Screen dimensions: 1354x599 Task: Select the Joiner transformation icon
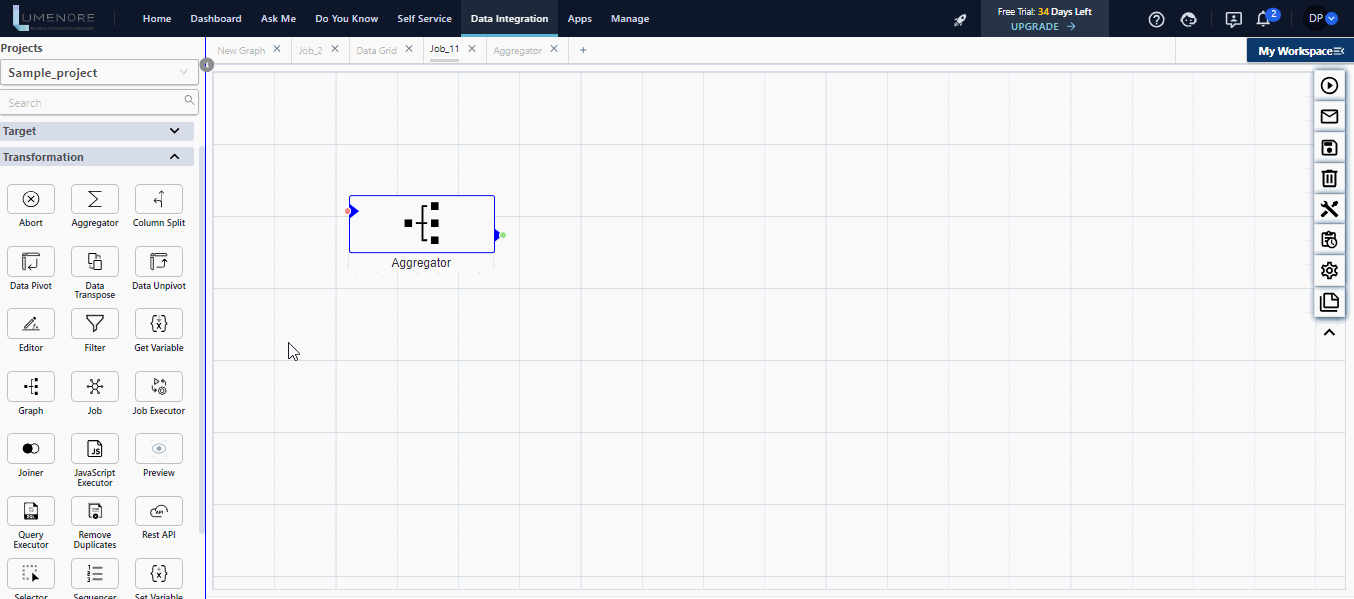pos(31,448)
